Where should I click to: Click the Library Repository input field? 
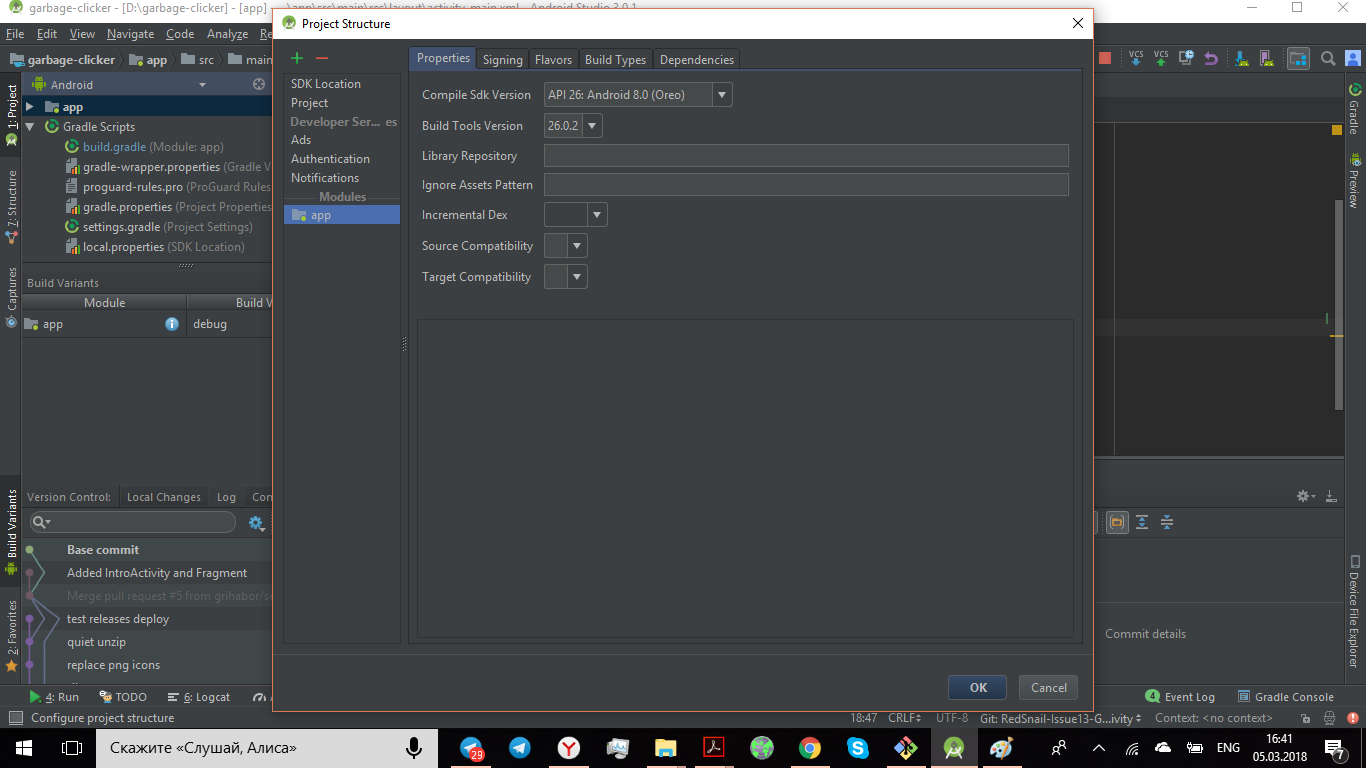click(x=806, y=155)
